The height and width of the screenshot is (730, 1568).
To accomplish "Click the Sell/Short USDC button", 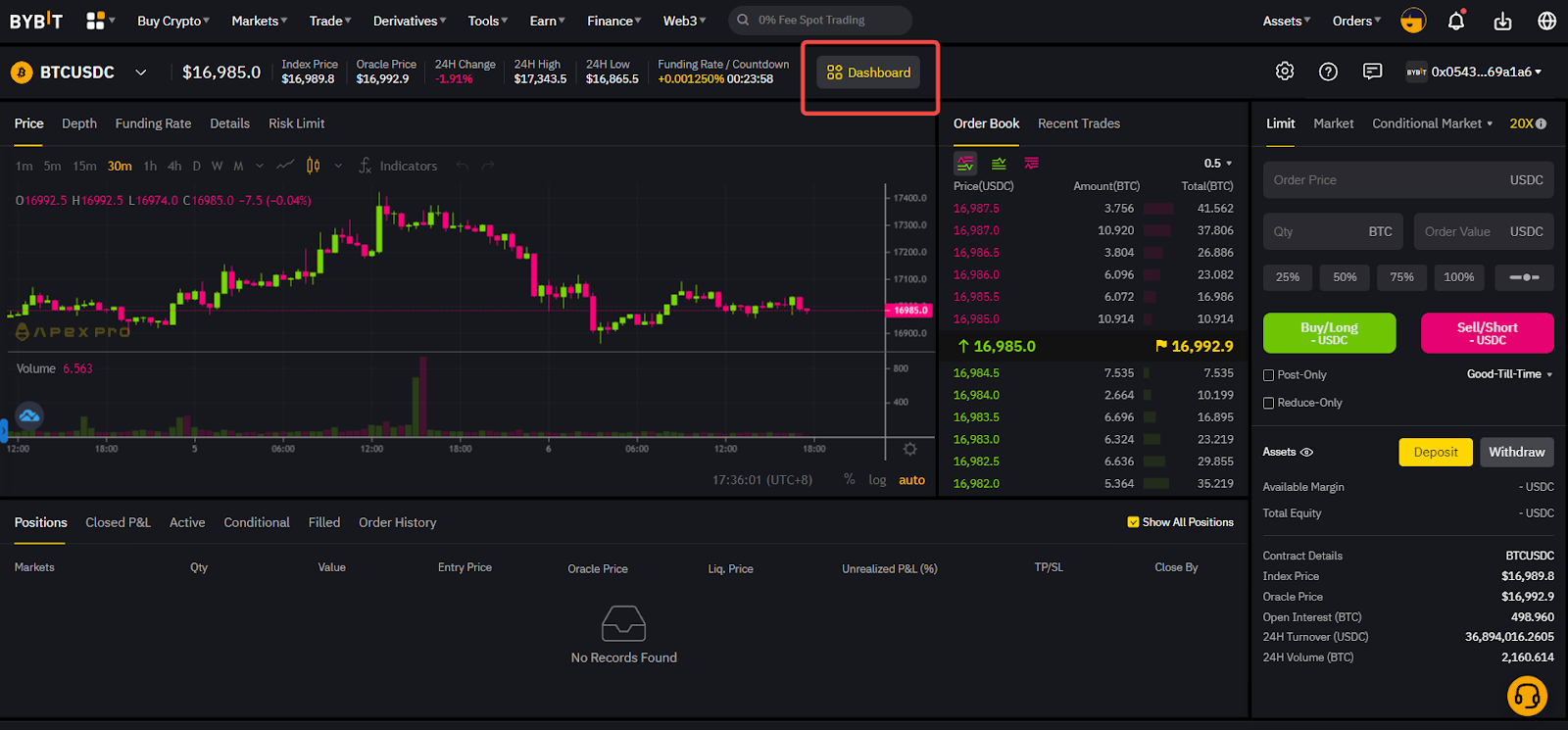I will tap(1488, 333).
